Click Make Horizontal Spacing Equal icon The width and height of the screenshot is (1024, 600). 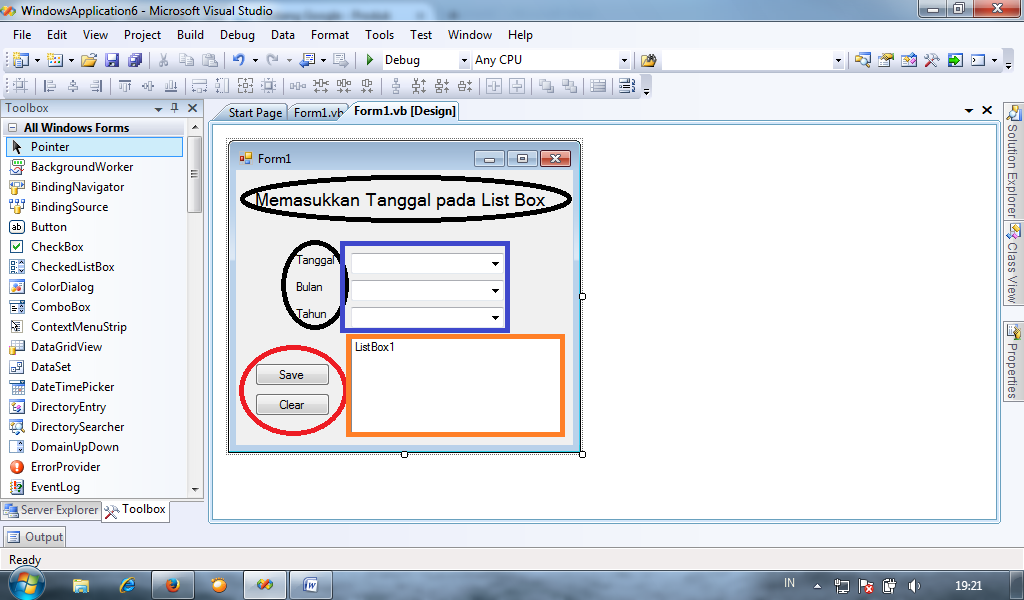pos(298,86)
